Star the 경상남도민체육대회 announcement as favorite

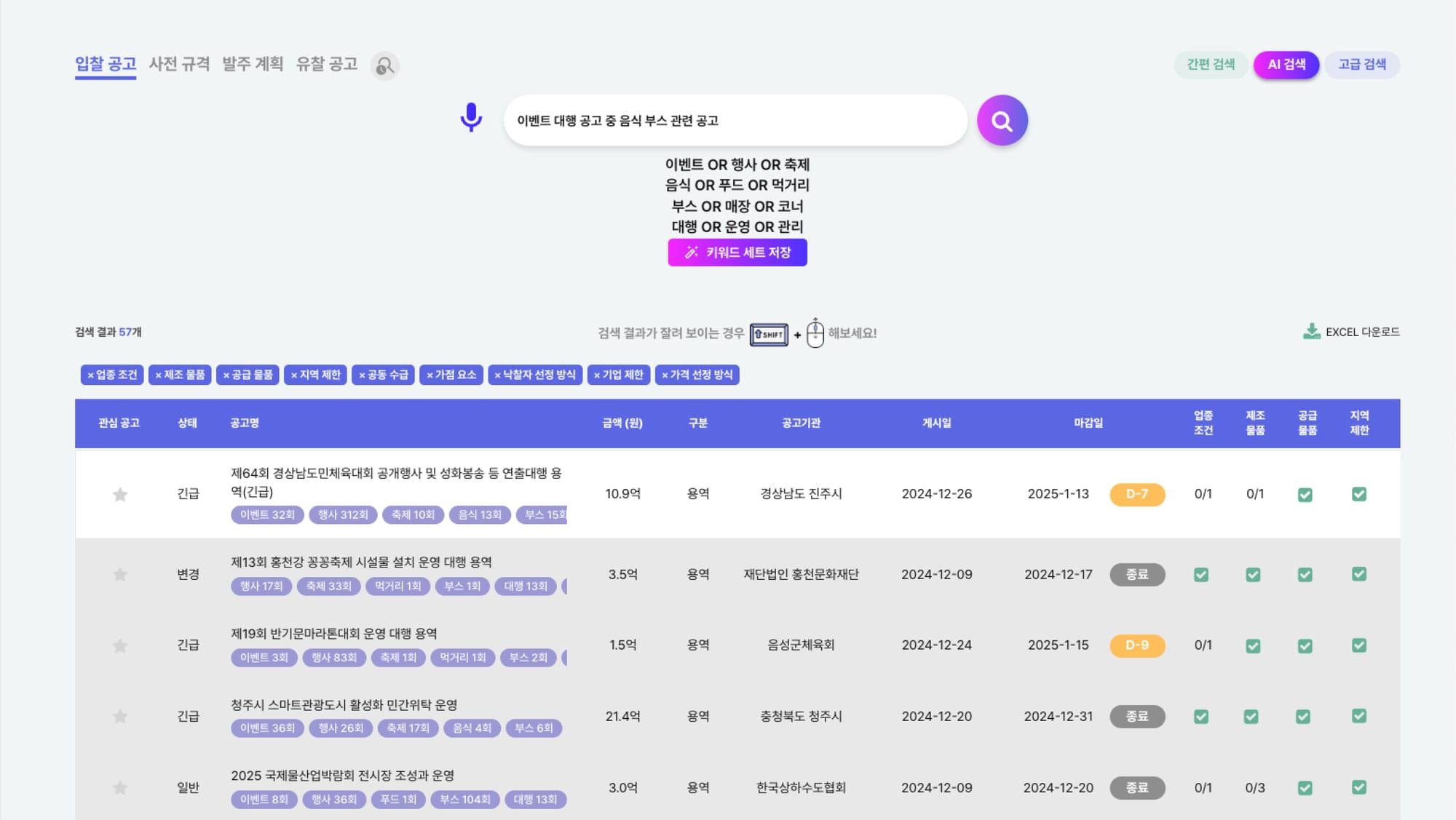pyautogui.click(x=120, y=494)
